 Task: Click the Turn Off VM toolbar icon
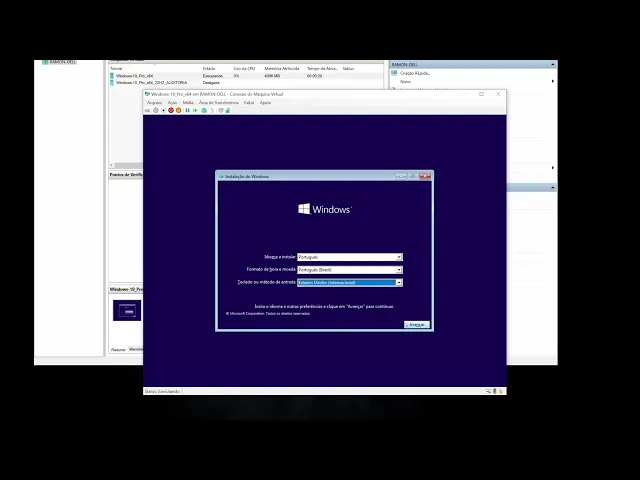click(164, 111)
